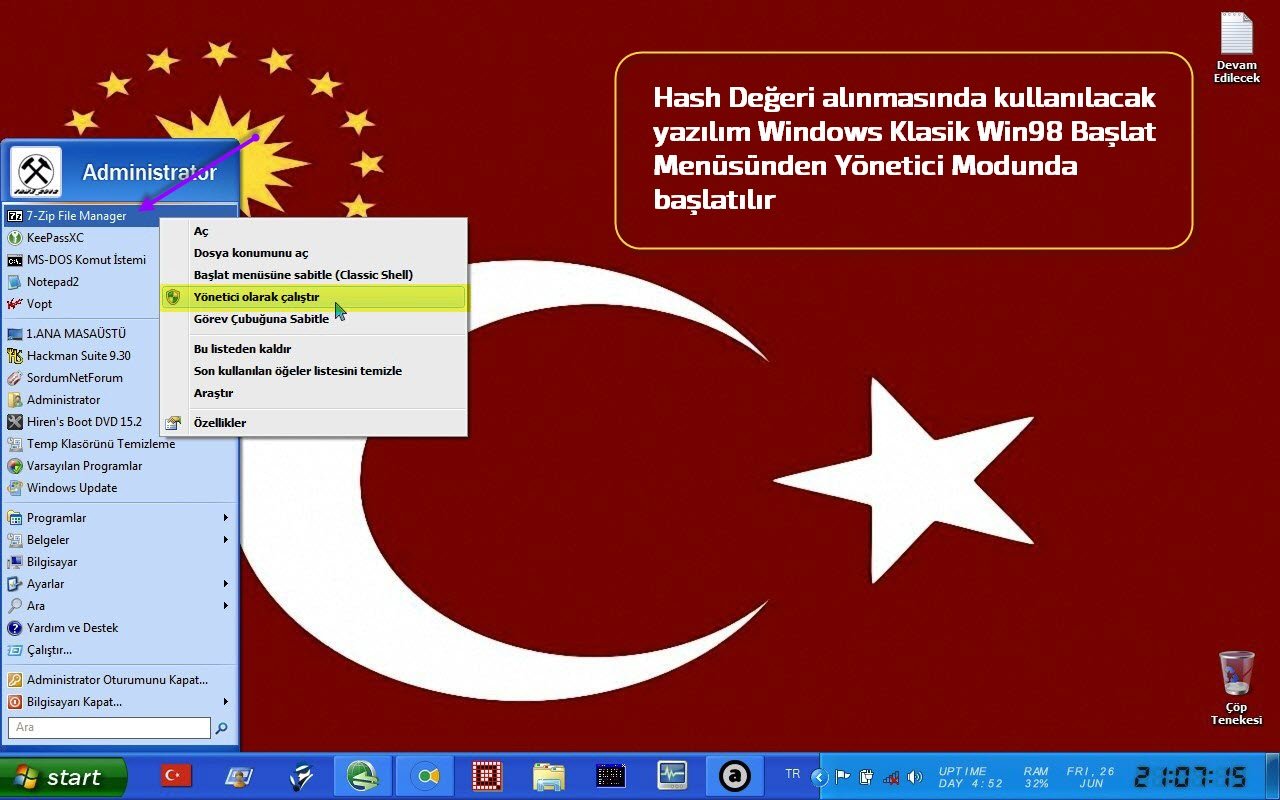
Task: Click the volume speaker tray icon
Action: click(914, 777)
